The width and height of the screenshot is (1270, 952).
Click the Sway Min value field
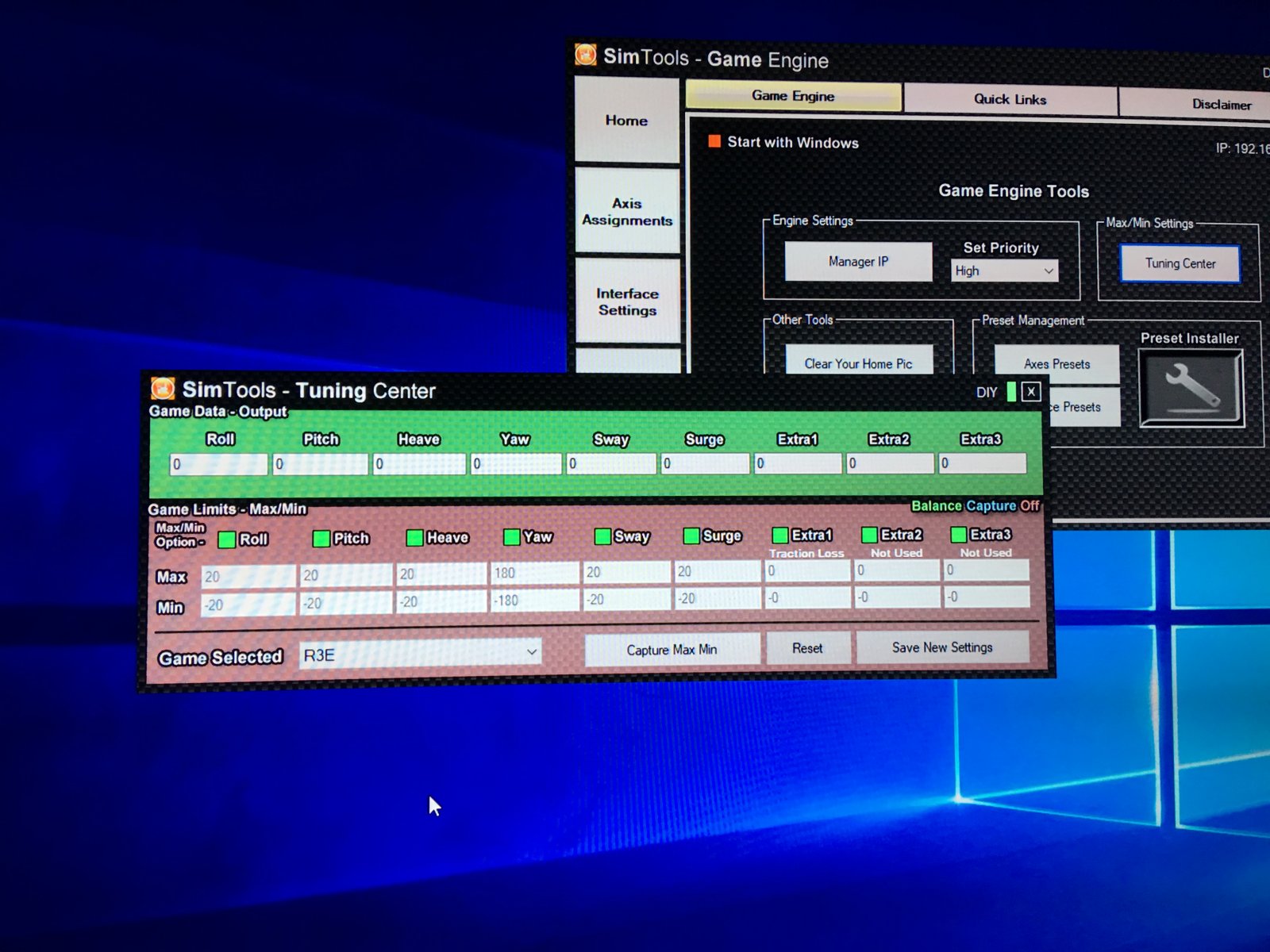627,599
